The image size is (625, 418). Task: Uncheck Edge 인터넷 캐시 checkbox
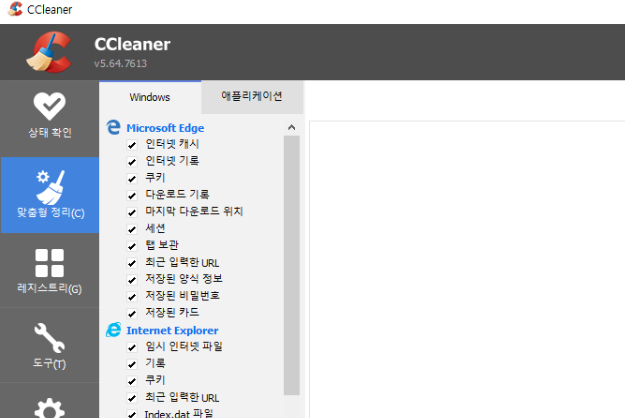[132, 145]
